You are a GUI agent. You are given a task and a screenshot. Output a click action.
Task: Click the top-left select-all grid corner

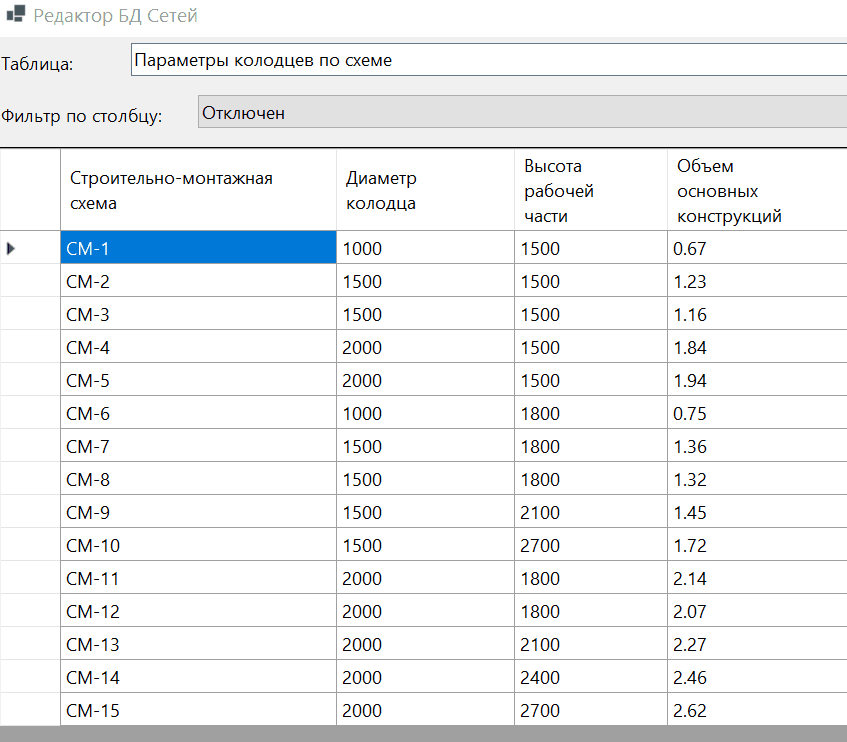tap(30, 190)
